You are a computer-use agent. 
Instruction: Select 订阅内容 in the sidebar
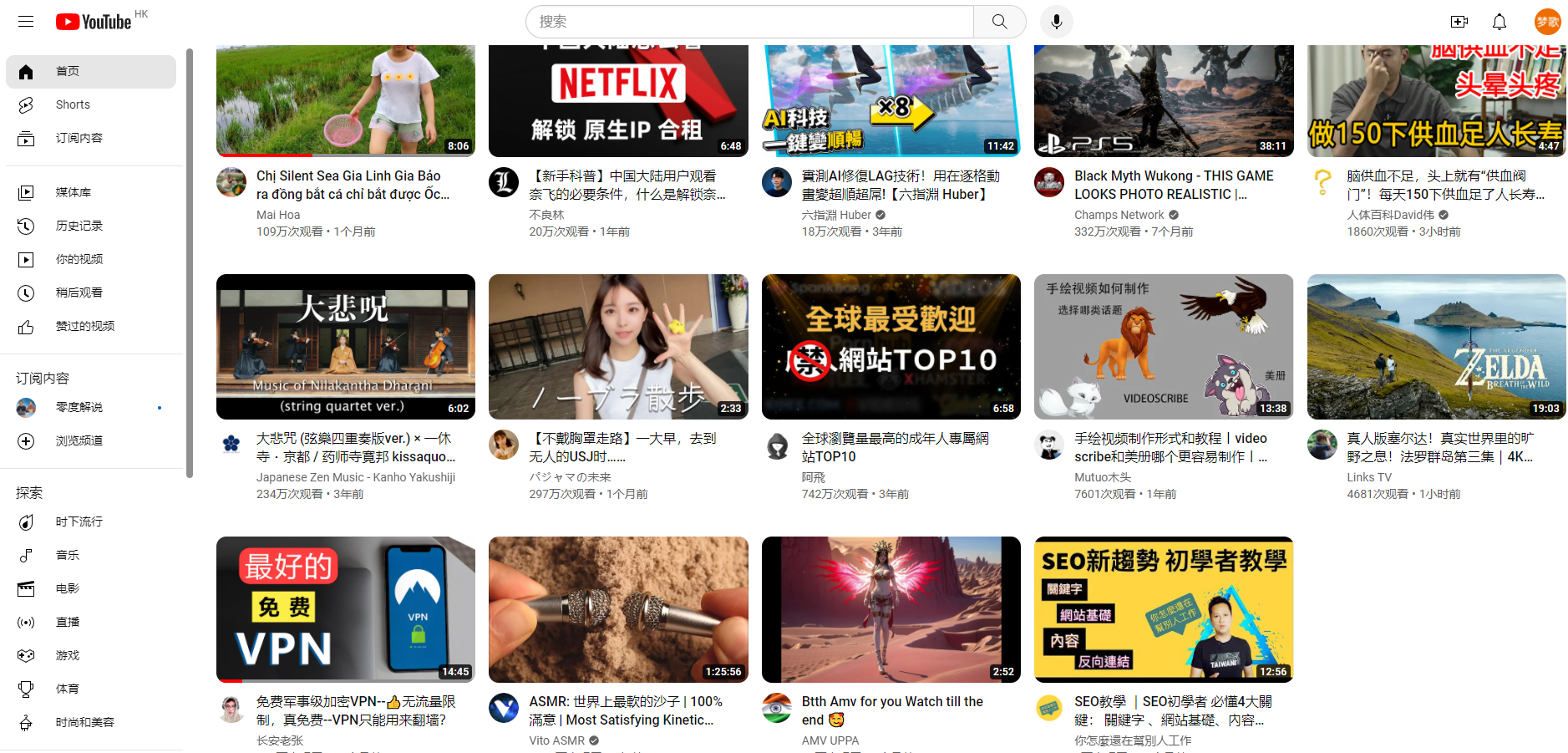pos(79,138)
